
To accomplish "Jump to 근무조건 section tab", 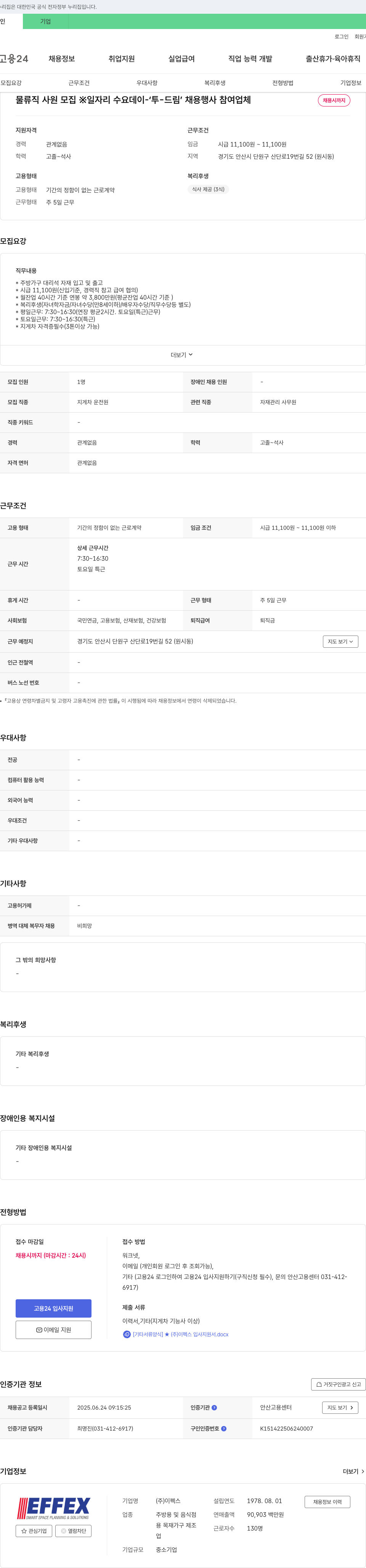I will (79, 83).
